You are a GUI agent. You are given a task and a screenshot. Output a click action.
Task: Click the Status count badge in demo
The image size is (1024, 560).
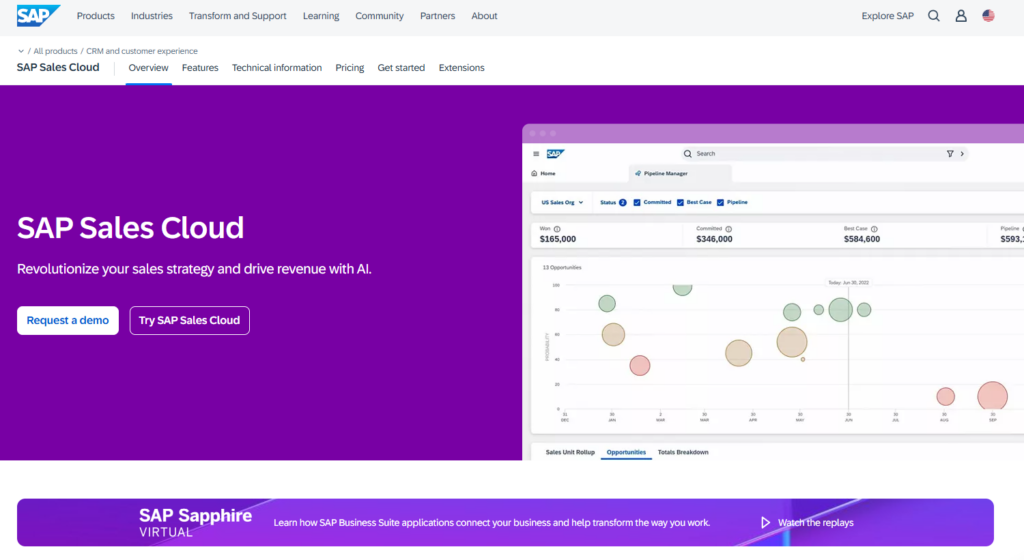click(622, 202)
